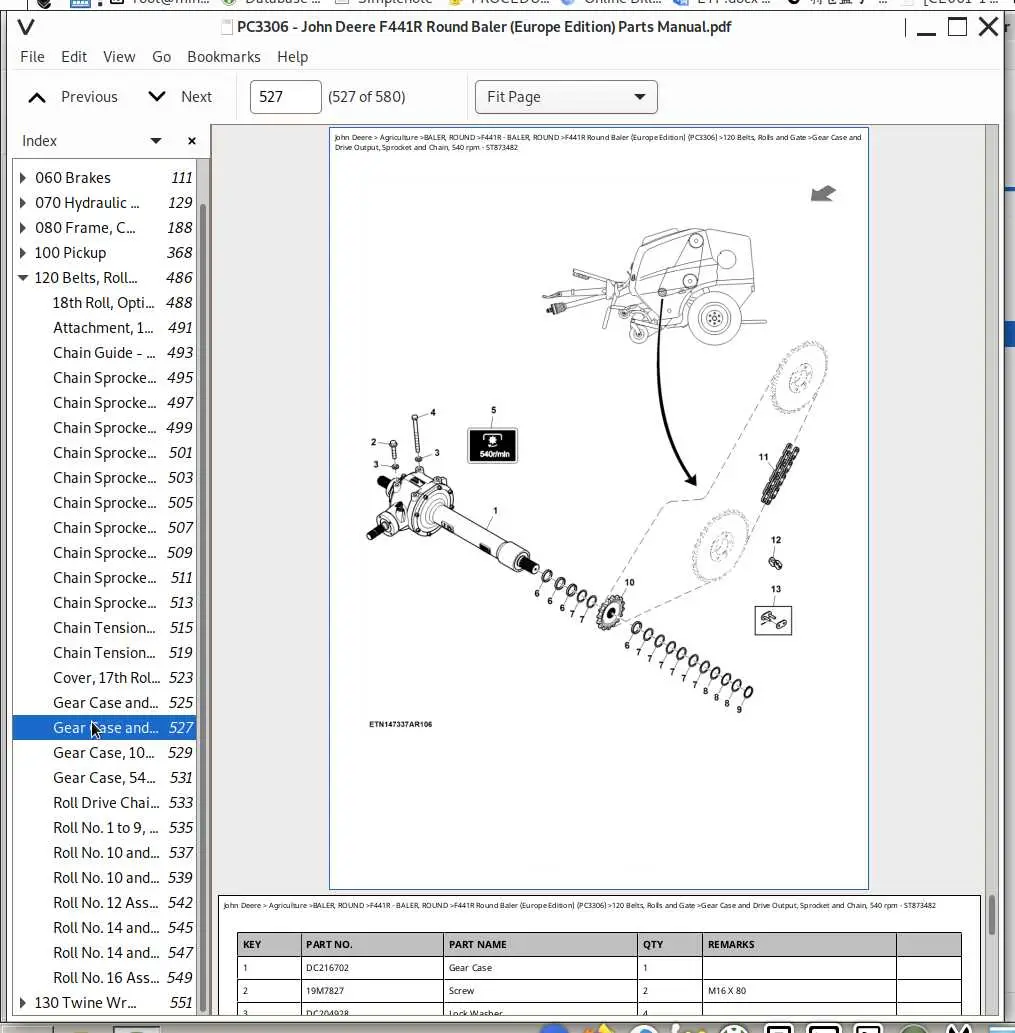Open the Fit Page zoom dropdown

[x=566, y=97]
